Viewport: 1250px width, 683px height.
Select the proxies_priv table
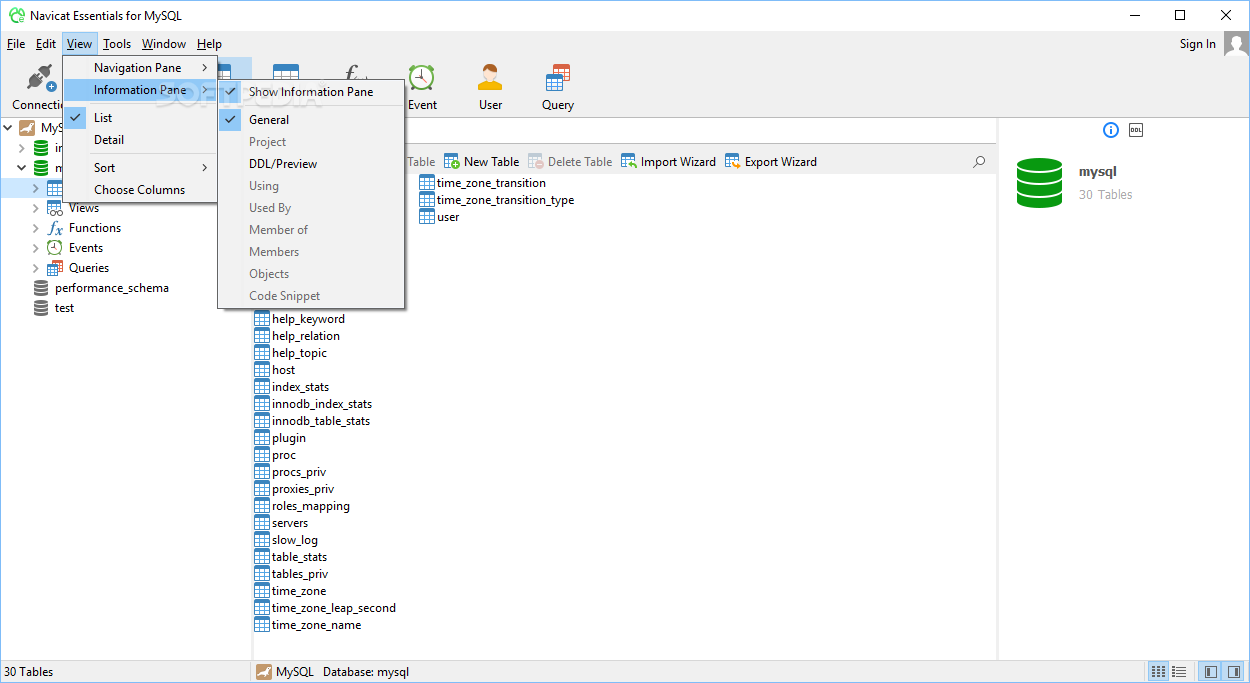294,489
